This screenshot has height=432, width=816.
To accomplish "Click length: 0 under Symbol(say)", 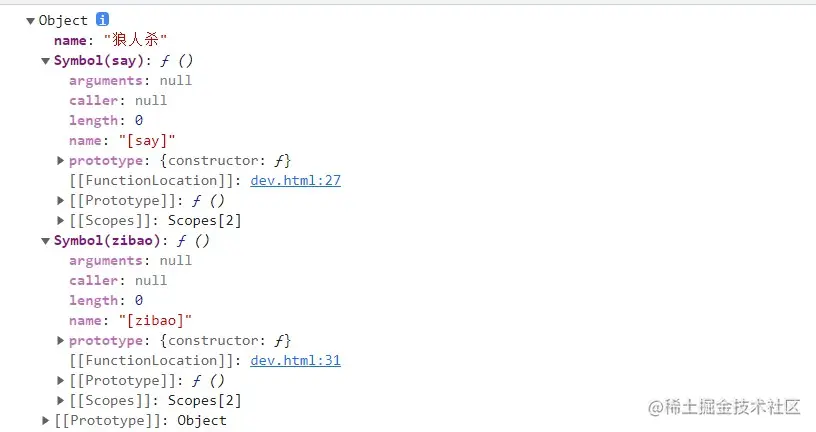I will [105, 121].
